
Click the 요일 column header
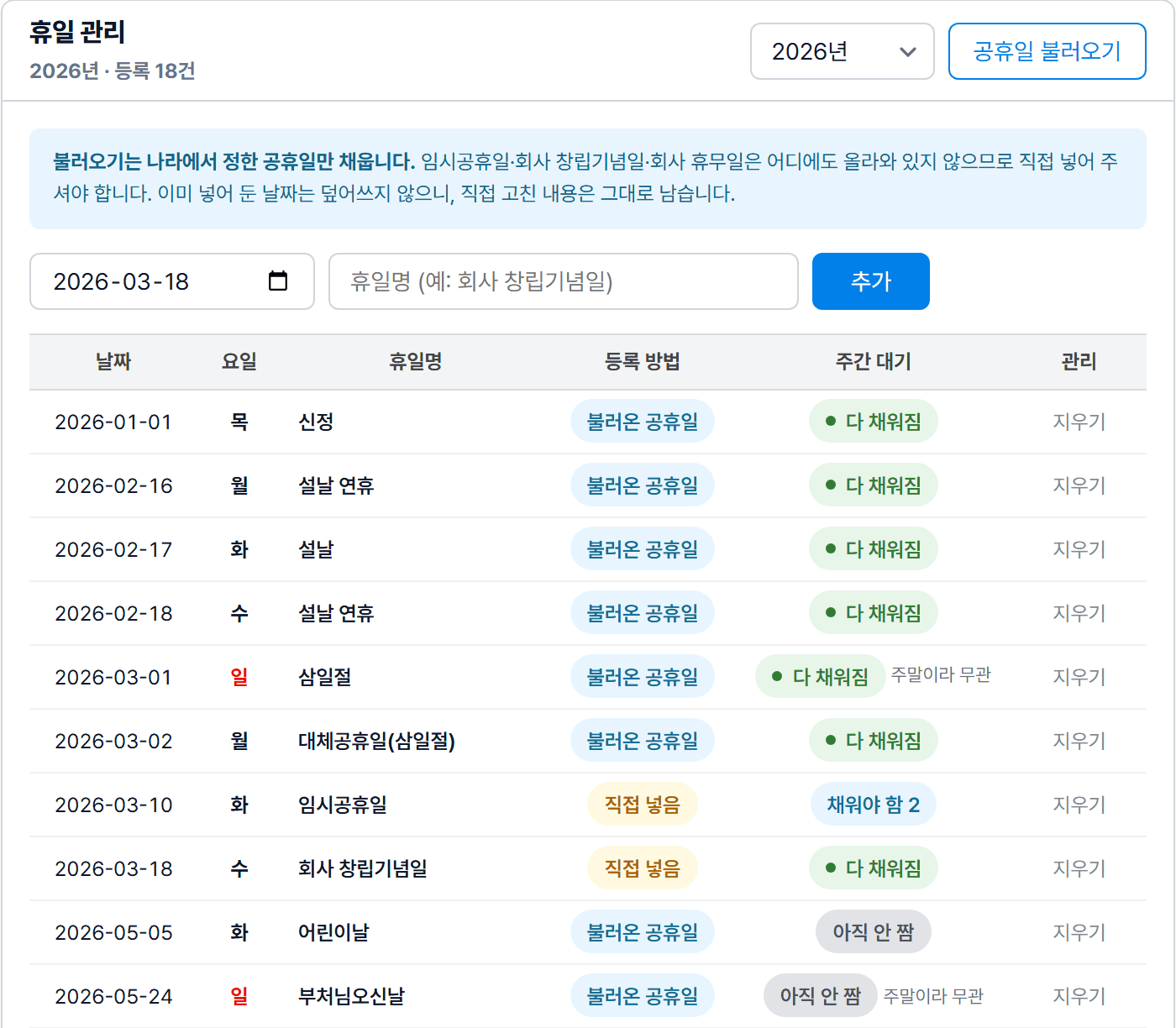click(239, 362)
